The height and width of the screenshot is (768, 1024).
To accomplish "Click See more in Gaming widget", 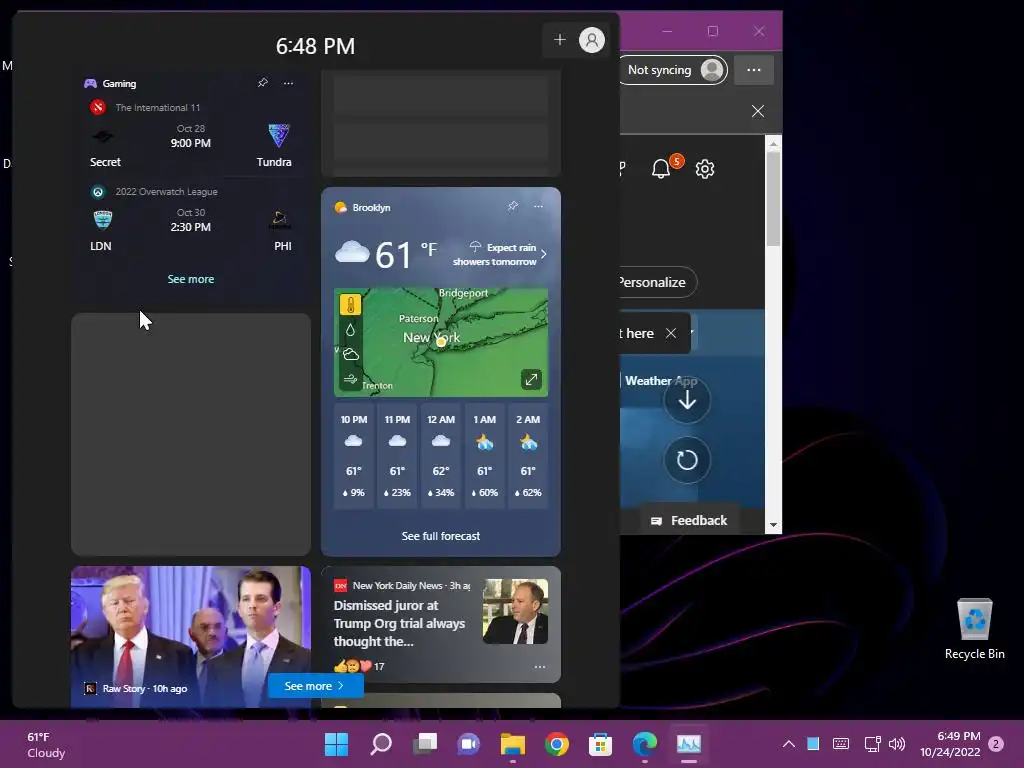I will [x=191, y=279].
